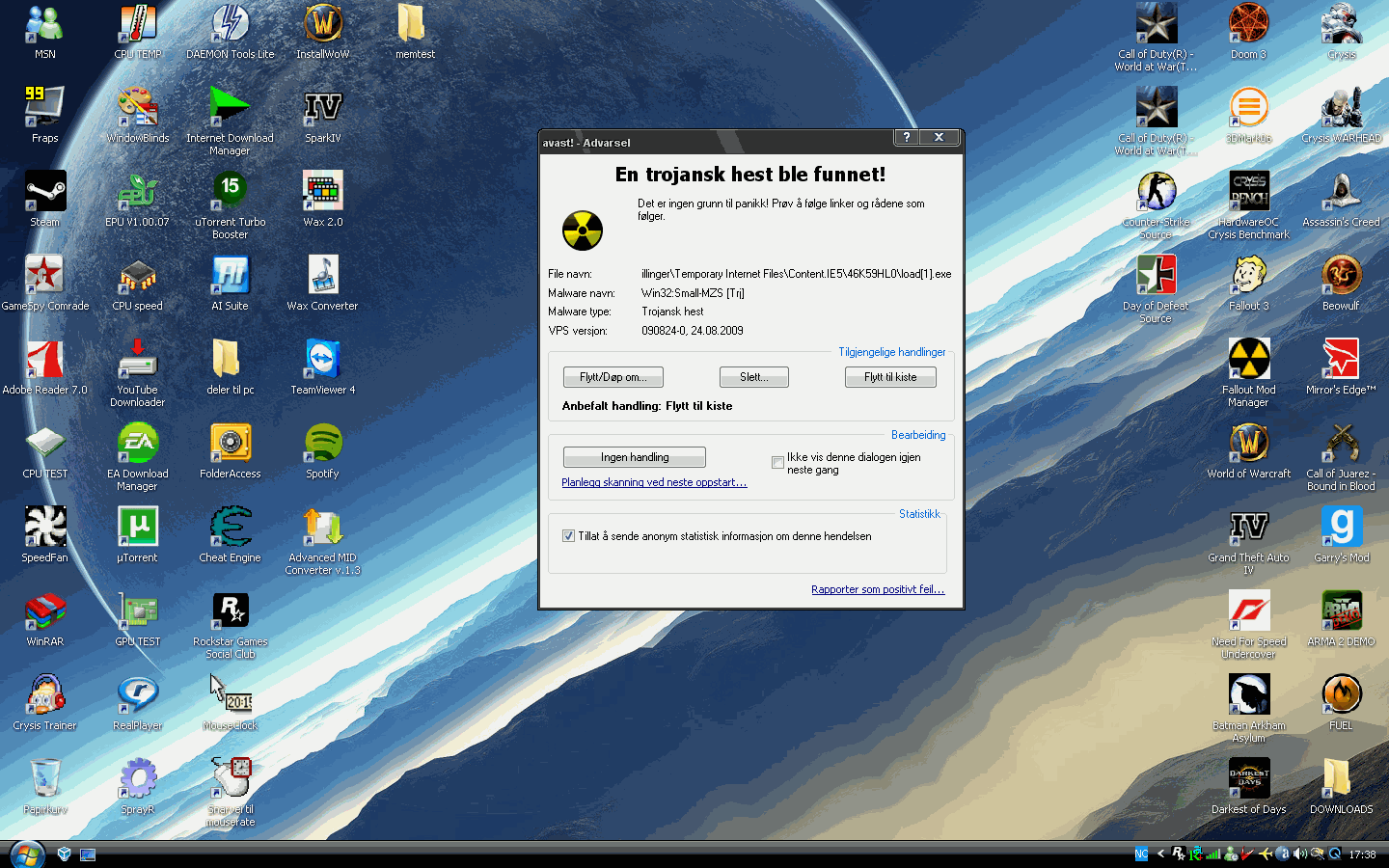The height and width of the screenshot is (868, 1389).
Task: Click the taskbar clock showing 17:38
Action: tap(1362, 854)
